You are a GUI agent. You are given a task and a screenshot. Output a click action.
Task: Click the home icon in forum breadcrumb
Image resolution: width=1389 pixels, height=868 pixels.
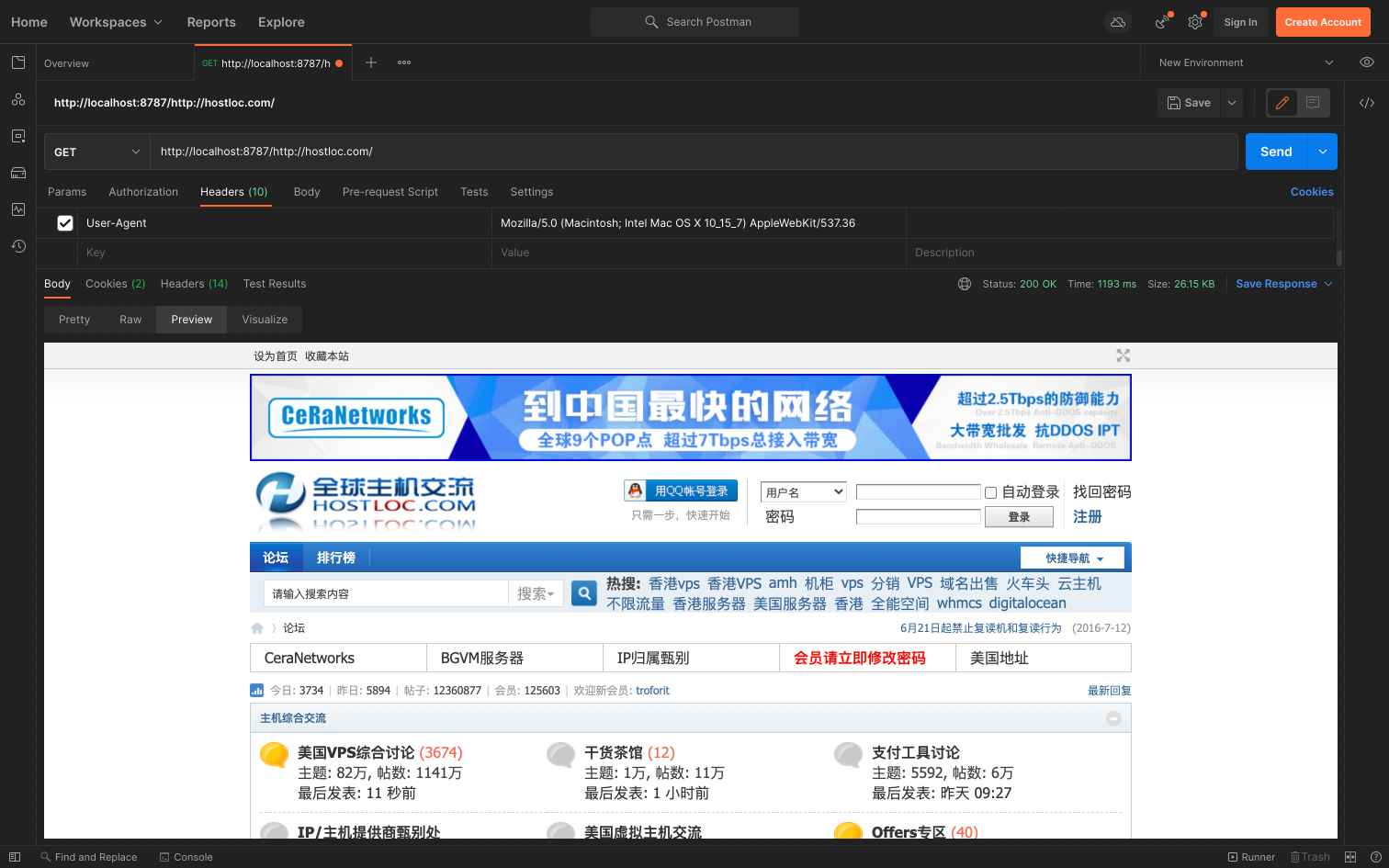coord(257,628)
